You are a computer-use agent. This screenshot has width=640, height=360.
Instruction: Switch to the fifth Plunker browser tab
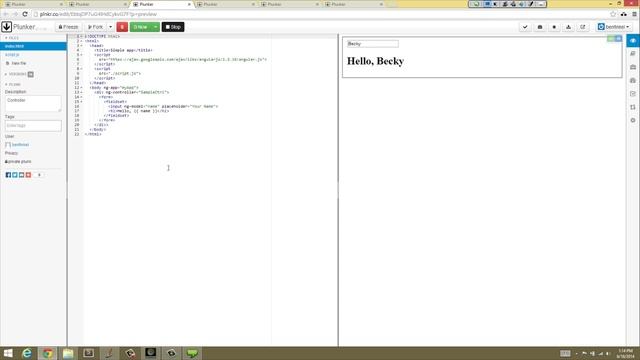tap(289, 4)
